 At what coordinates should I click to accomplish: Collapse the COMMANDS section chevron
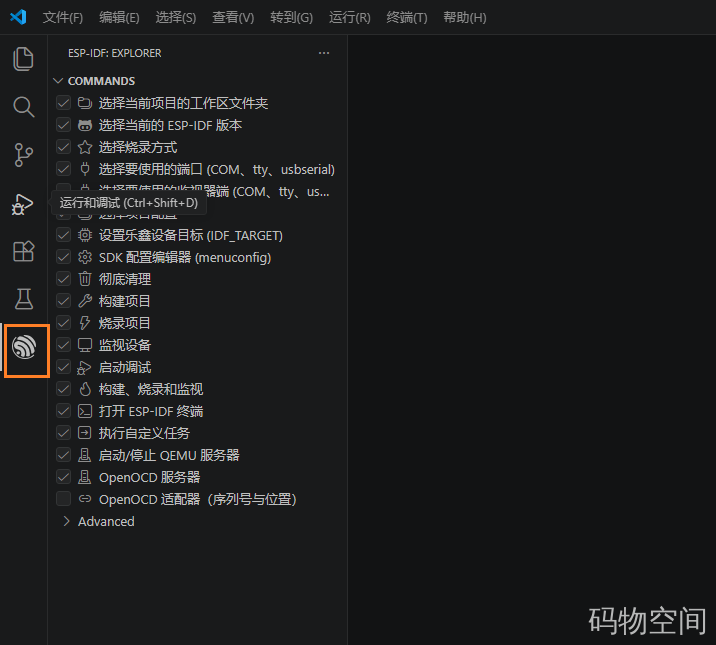tap(58, 81)
